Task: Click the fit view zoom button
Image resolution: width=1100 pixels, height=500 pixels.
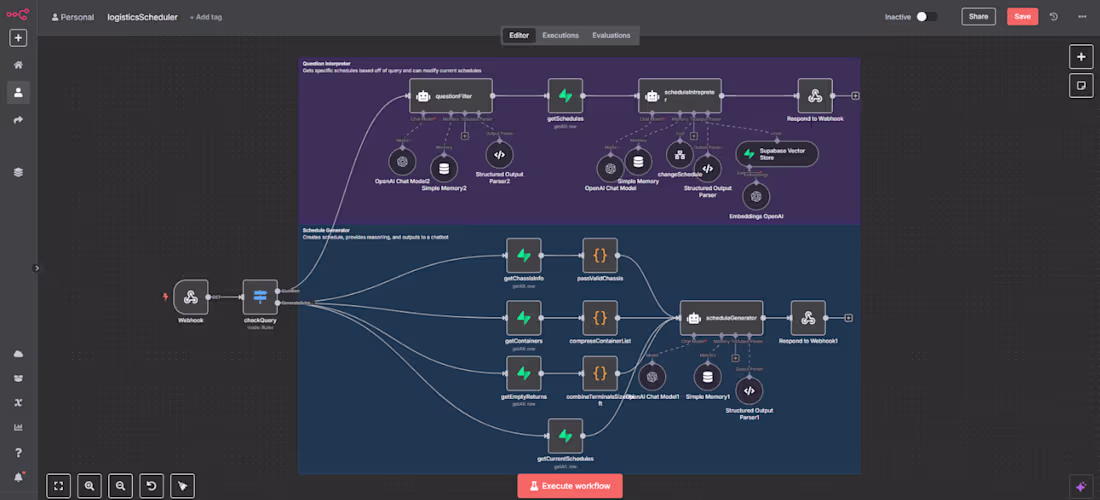Action: click(58, 485)
